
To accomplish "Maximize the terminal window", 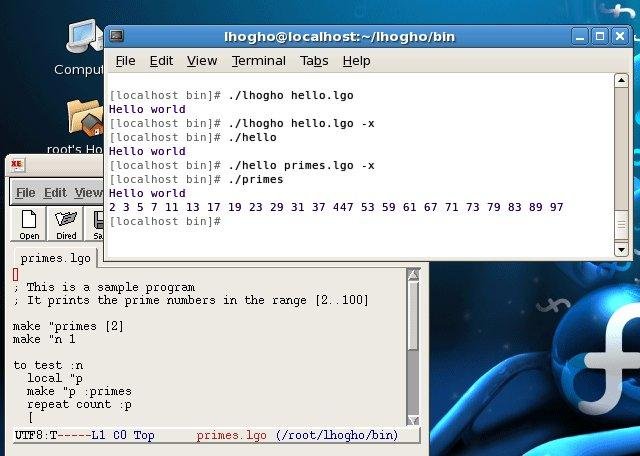I will tap(600, 36).
